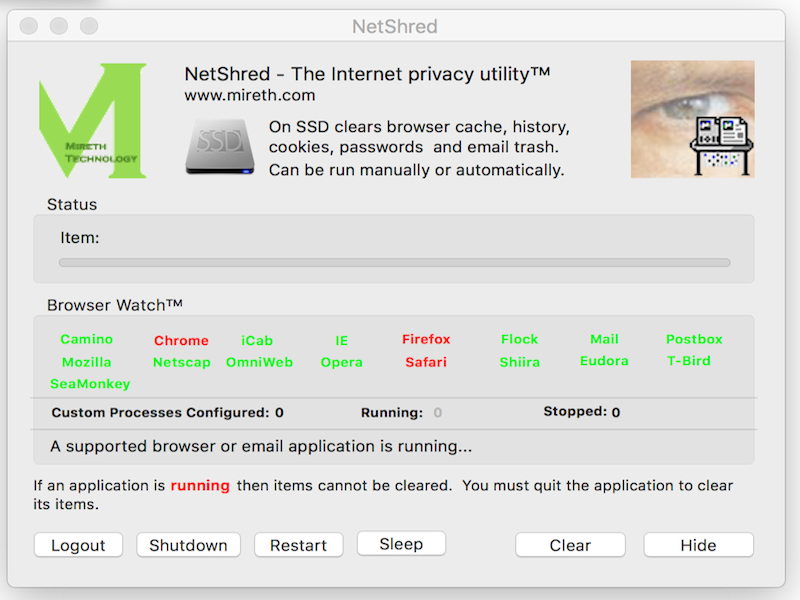800x600 pixels.
Task: Click the Postbox application label
Action: pyautogui.click(x=694, y=340)
